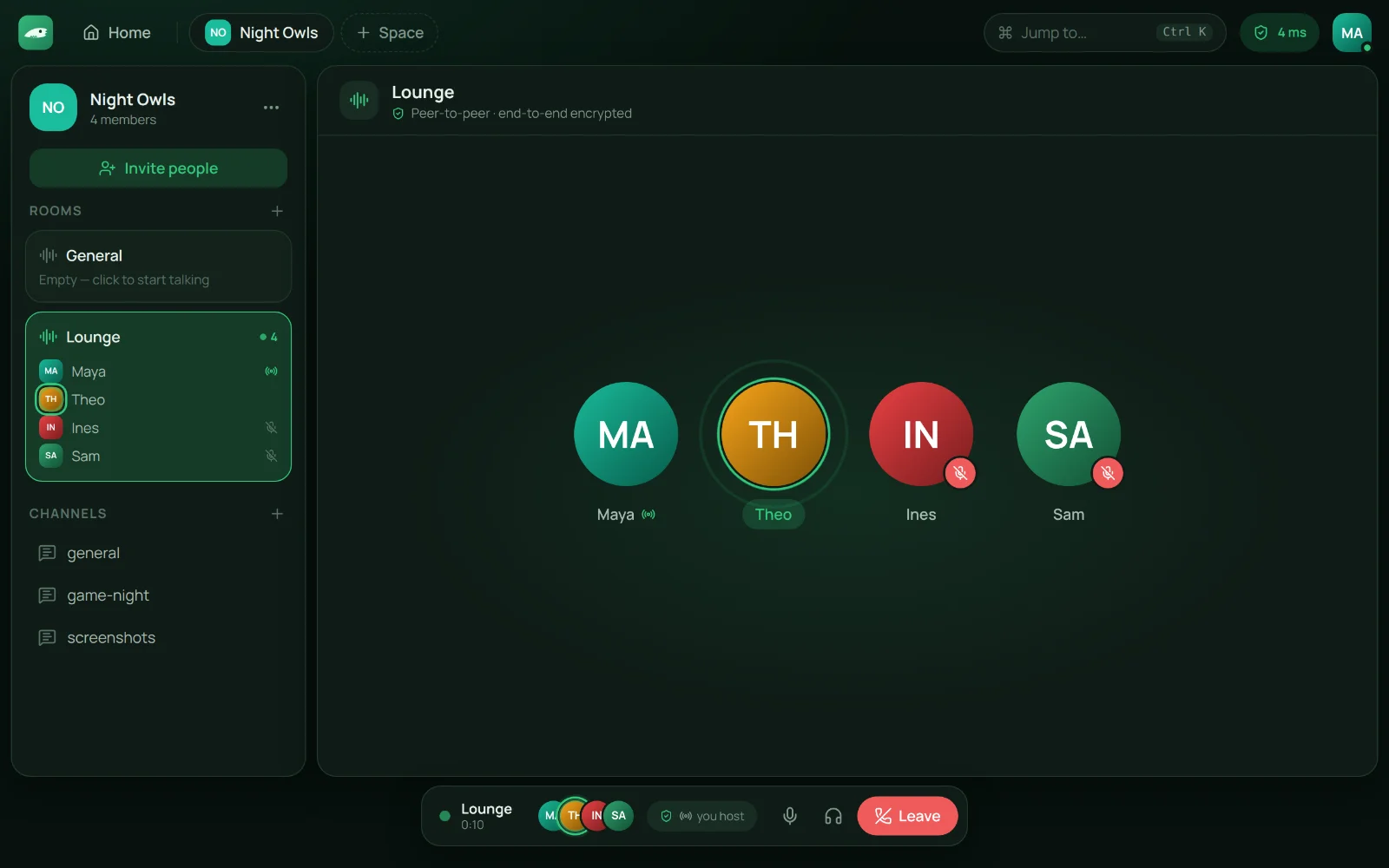Click the you host status pill

pos(702,816)
